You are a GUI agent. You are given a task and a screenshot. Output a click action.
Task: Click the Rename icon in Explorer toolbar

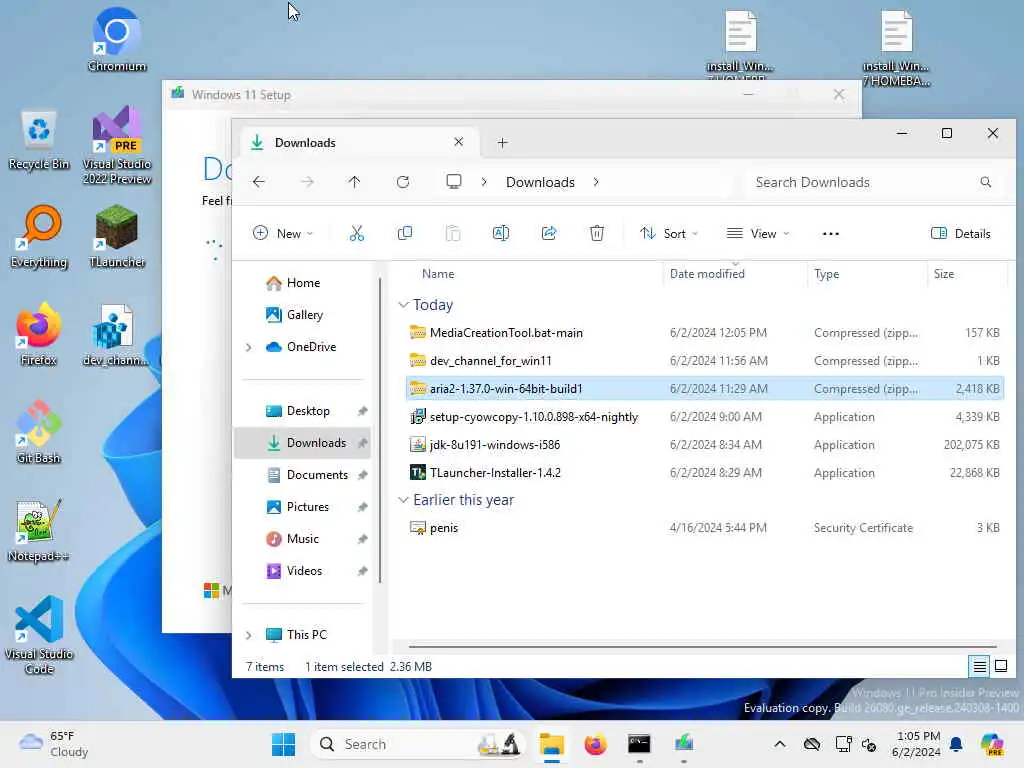coord(501,233)
